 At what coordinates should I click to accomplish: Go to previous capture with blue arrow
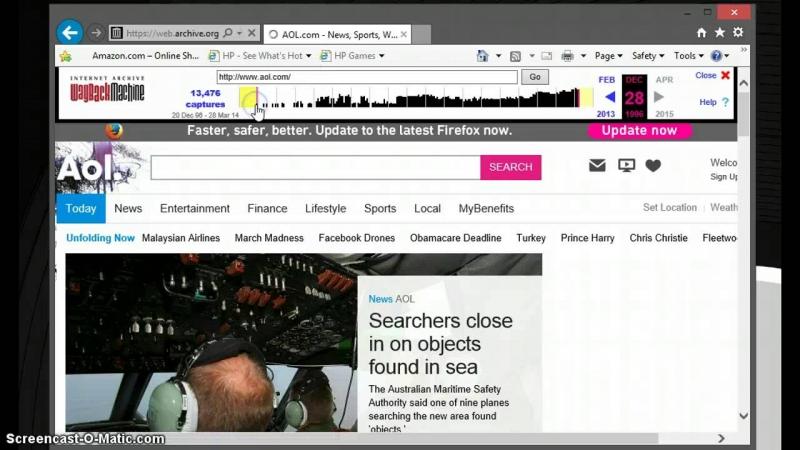(609, 97)
